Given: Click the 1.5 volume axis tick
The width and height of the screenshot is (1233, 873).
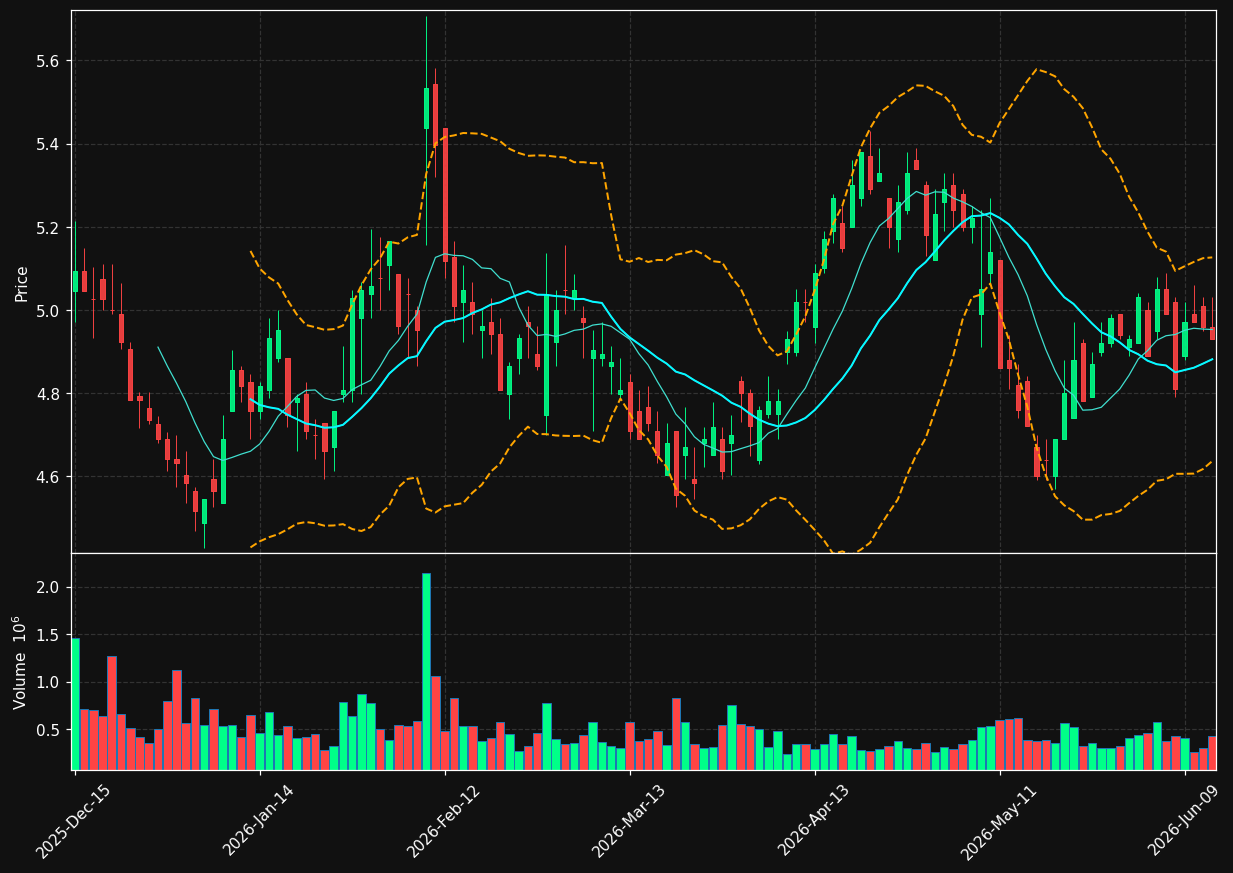Looking at the screenshot, I should [x=49, y=635].
